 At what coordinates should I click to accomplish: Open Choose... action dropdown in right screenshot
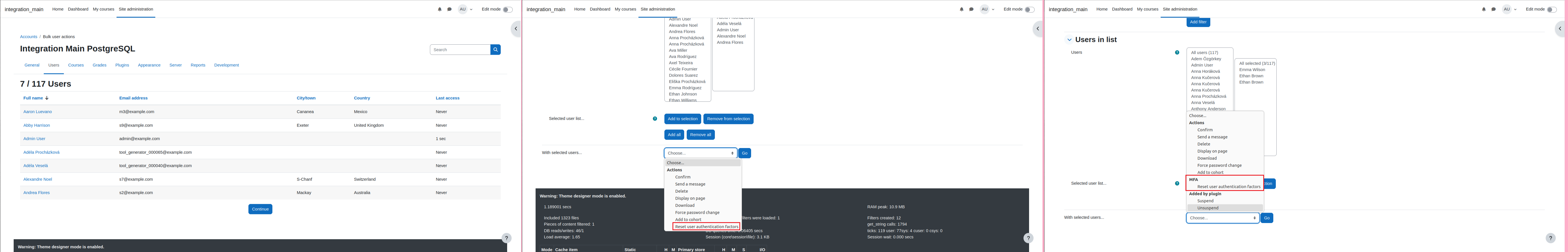click(1222, 218)
